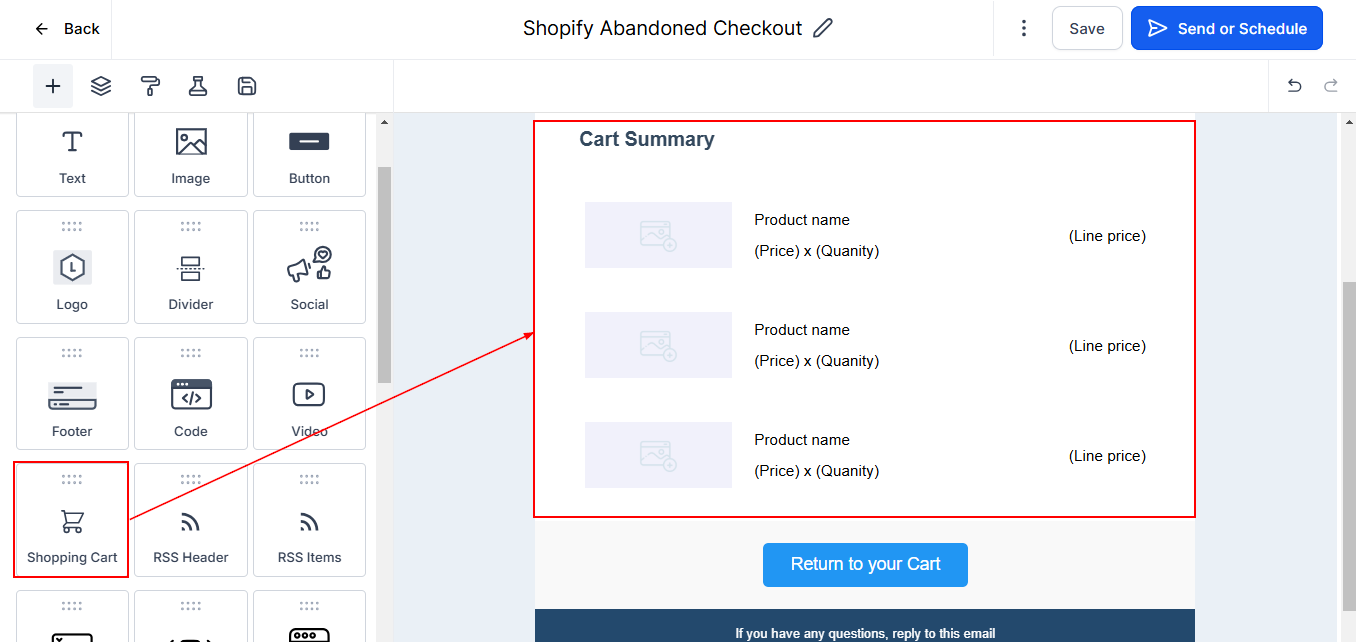1356x642 pixels.
Task: Edit the email title pencil icon
Action: click(823, 28)
